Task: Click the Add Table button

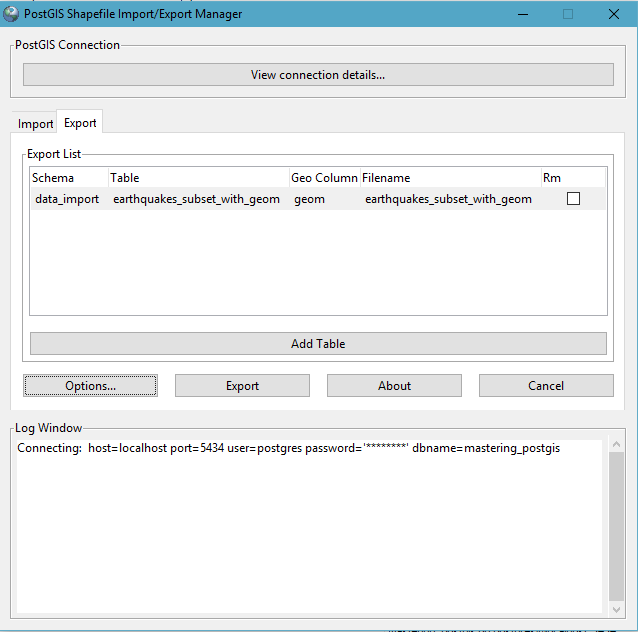Action: tap(318, 343)
